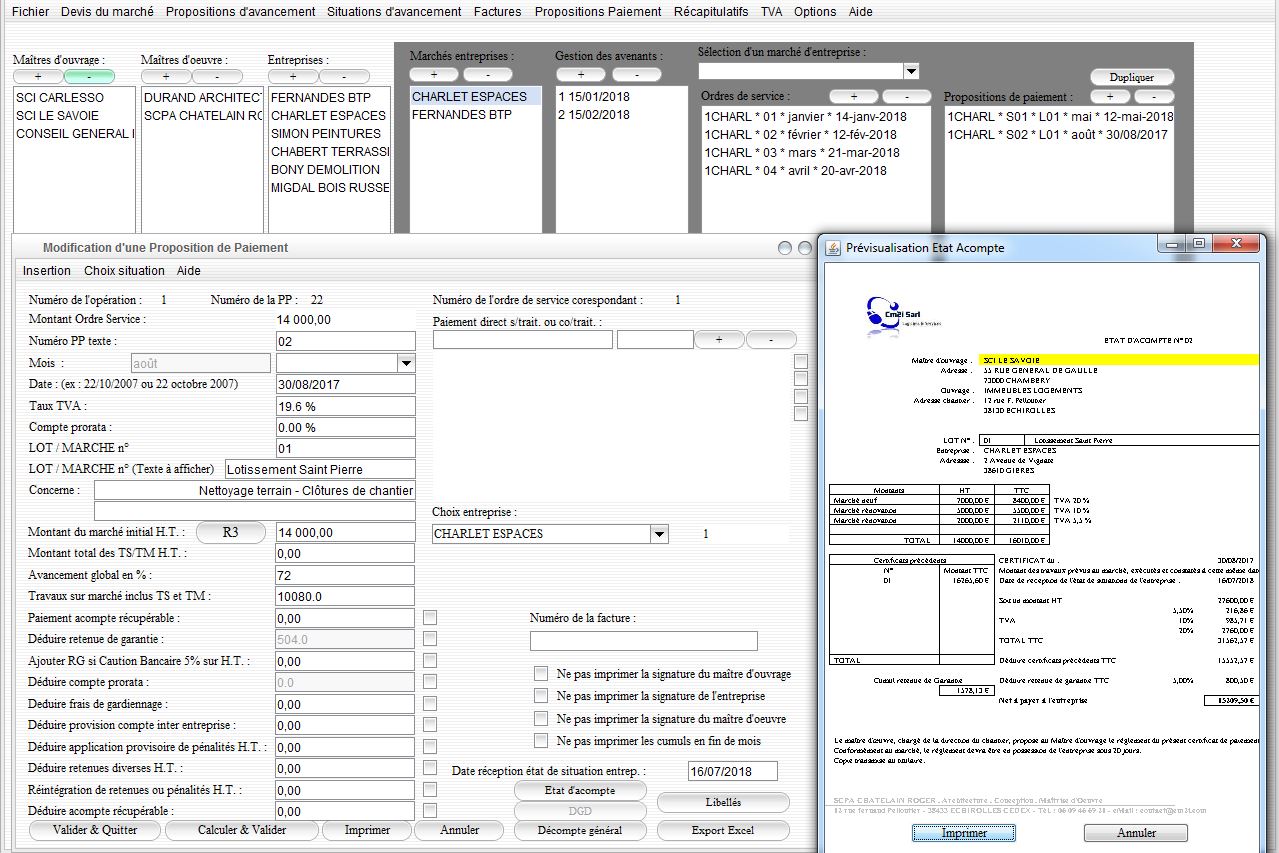The width and height of the screenshot is (1279, 853).
Task: Remove a Proposition de paiement with minus
Action: pos(1154,96)
